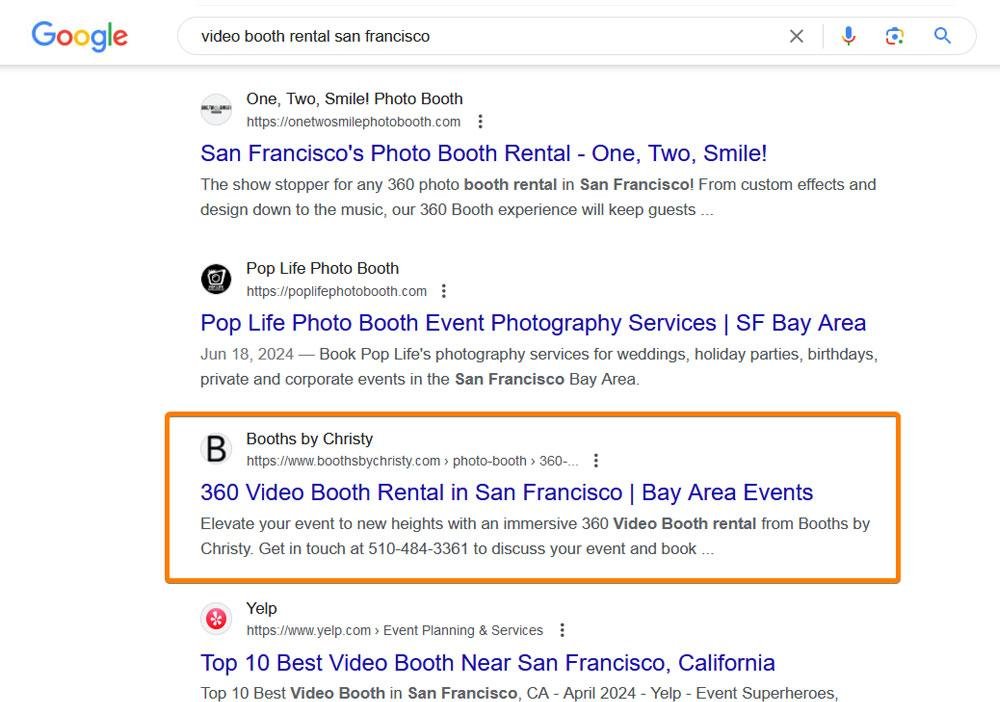This screenshot has height=702, width=1000.
Task: Click the blue magnifier search button
Action: click(x=942, y=36)
